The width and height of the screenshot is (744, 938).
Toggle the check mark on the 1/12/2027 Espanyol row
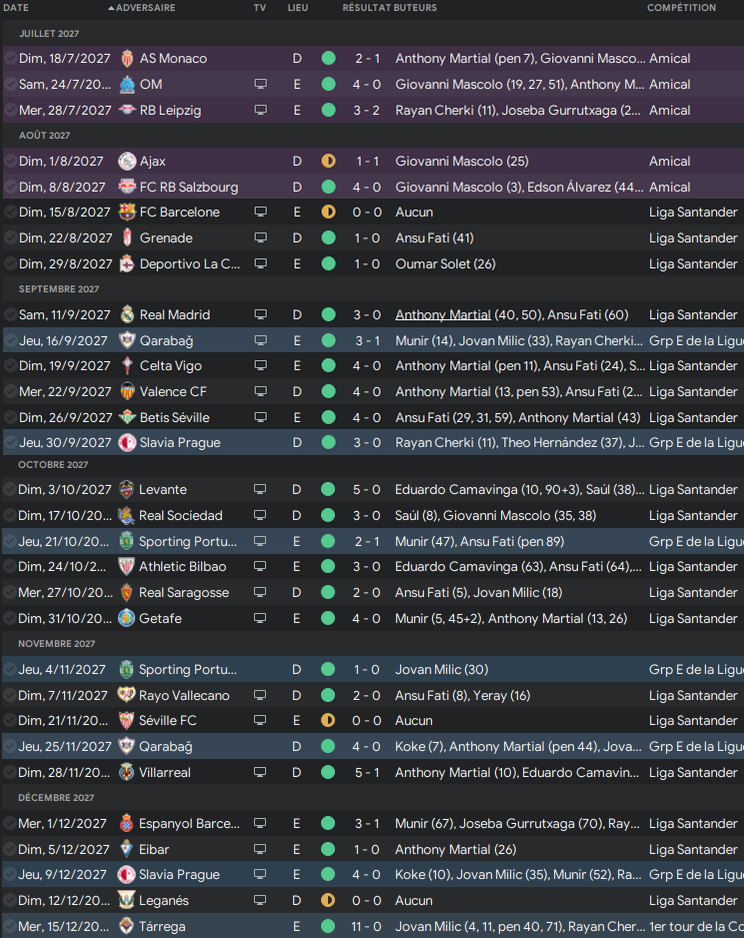click(10, 824)
